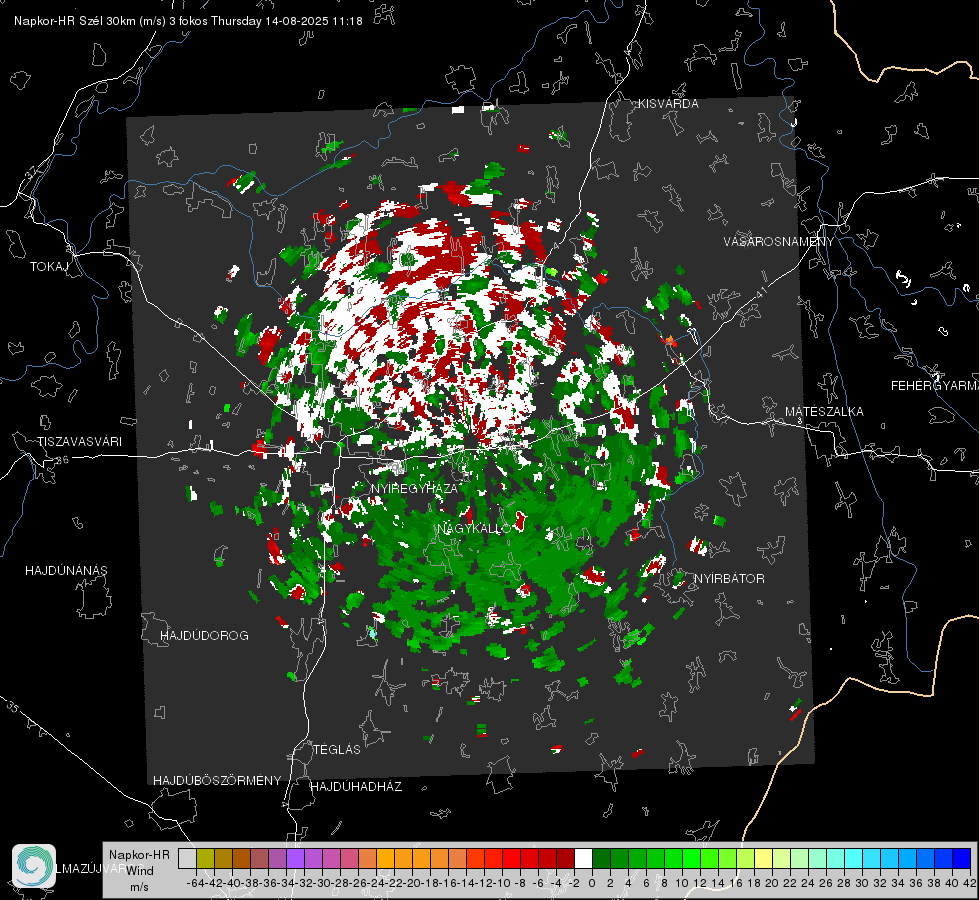This screenshot has height=900, width=979.
Task: Select the HAJDÚDOROG town label
Action: [204, 635]
